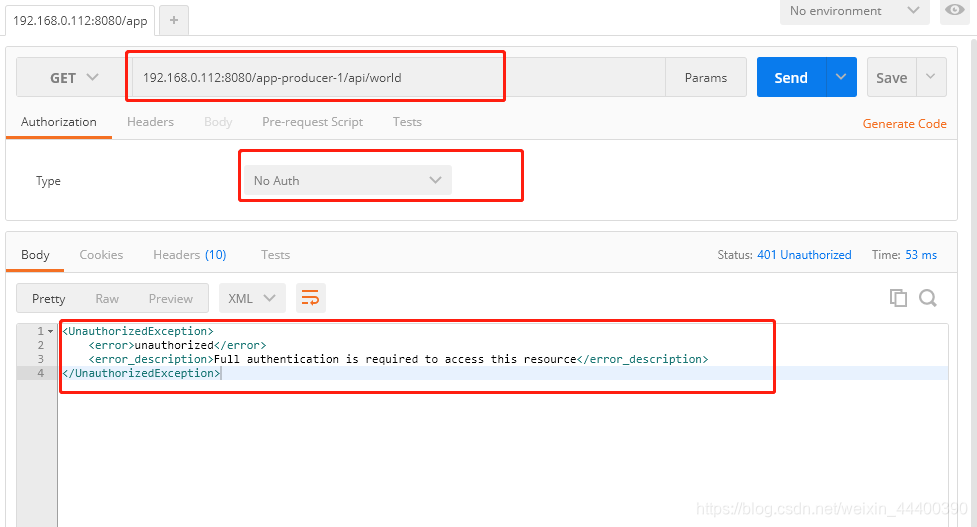
Task: Change the XML response format dropdown
Action: coord(252,298)
